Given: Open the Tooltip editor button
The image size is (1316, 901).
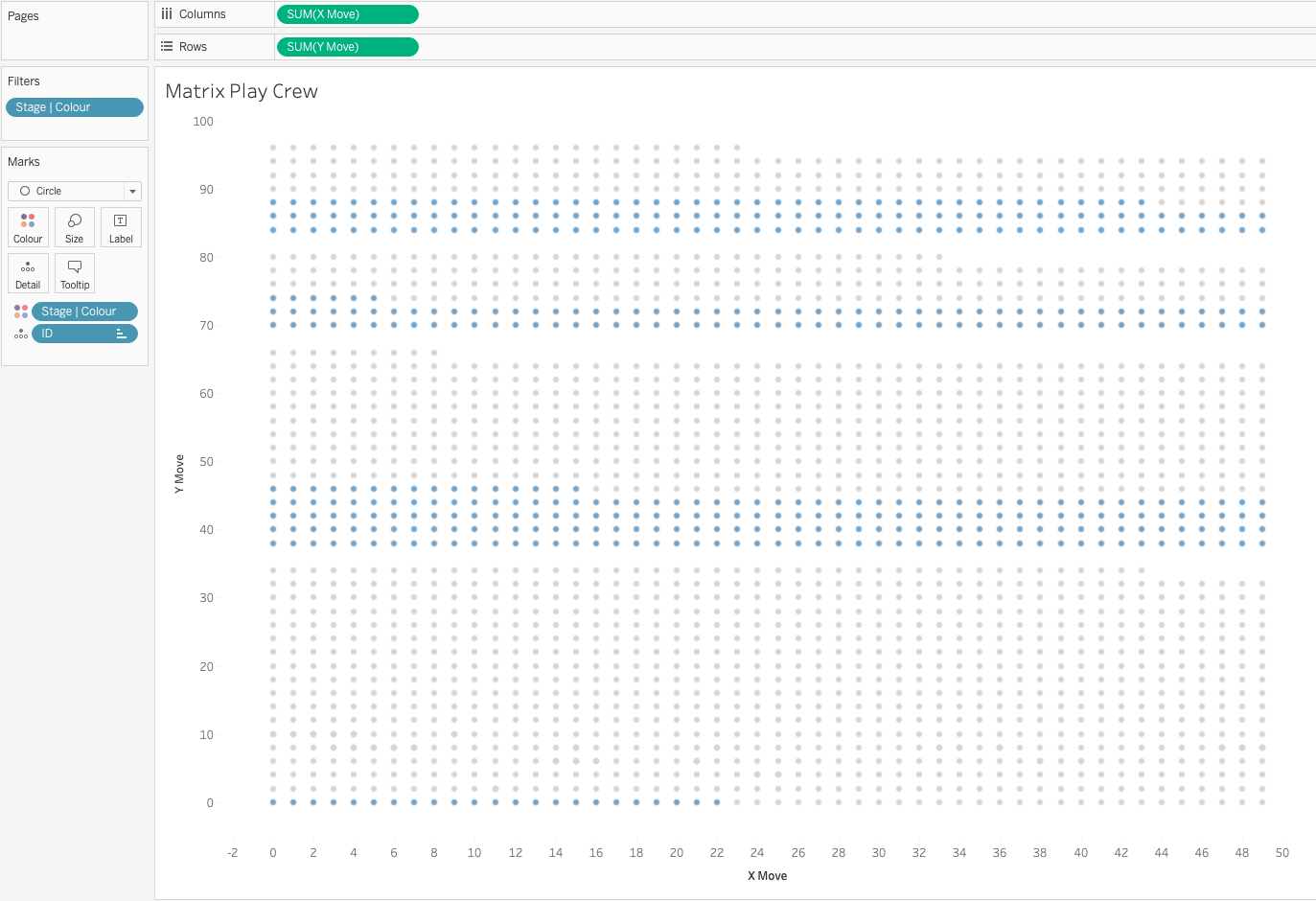Looking at the screenshot, I should coord(75,273).
